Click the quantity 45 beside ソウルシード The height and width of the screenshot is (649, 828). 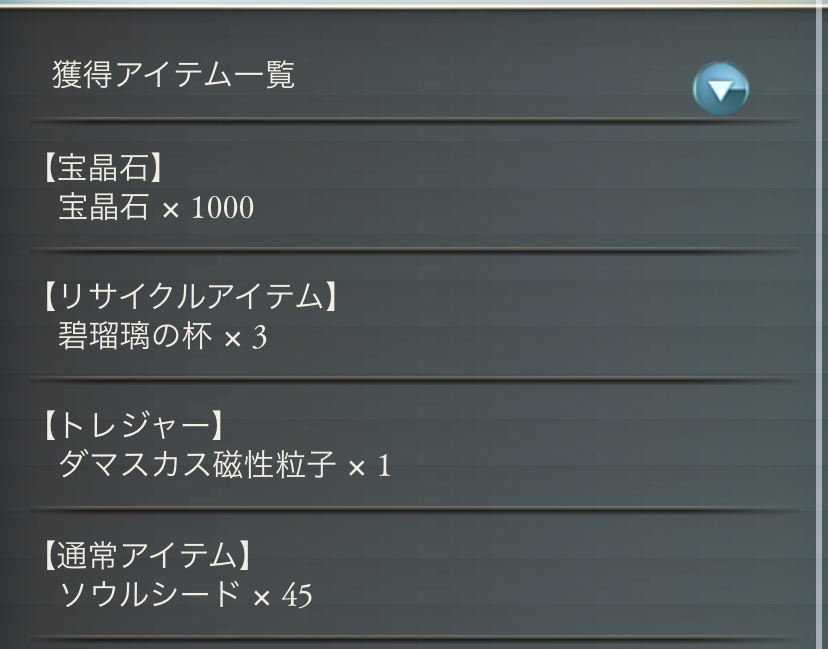(297, 595)
